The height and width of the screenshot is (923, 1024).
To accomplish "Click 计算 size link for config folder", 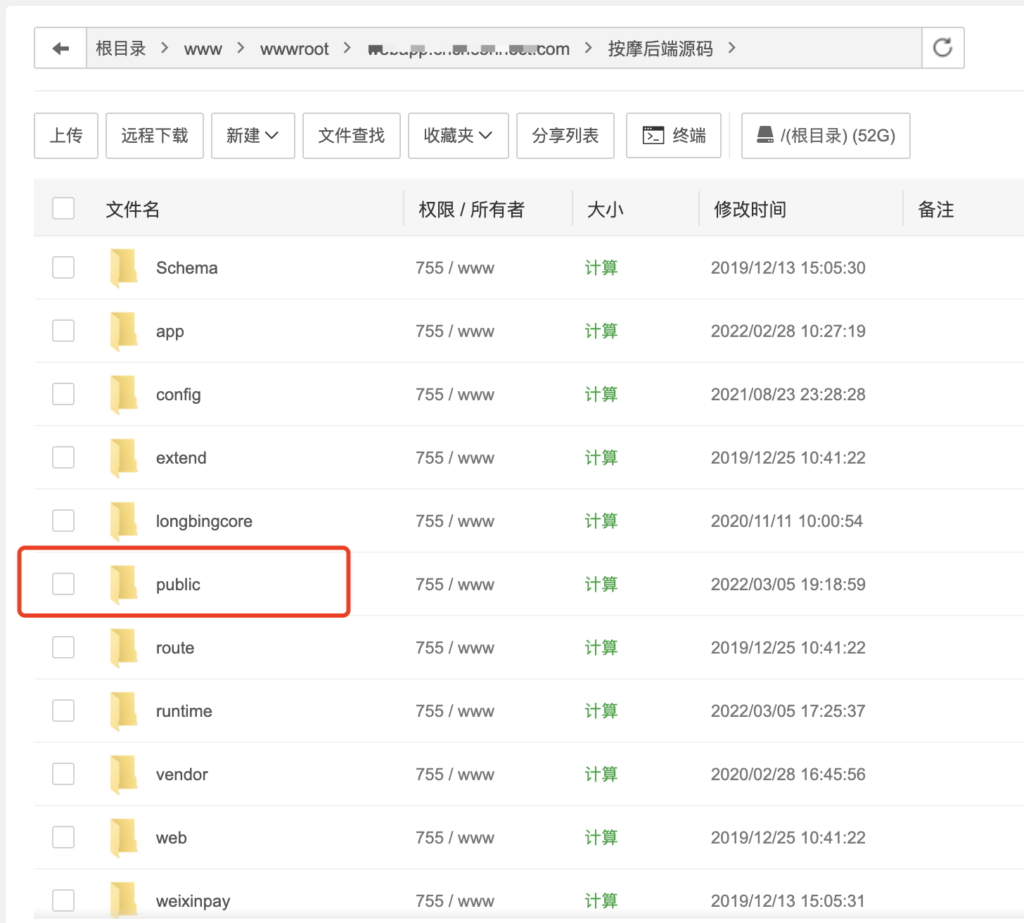I will point(601,394).
